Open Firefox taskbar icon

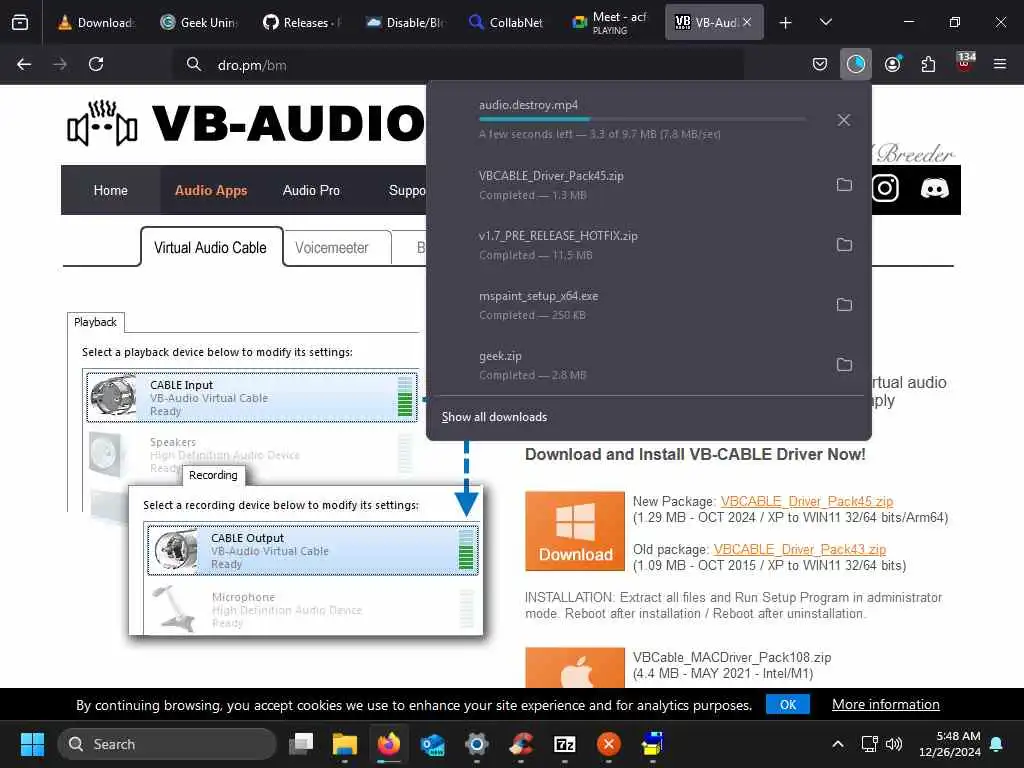pyautogui.click(x=389, y=744)
